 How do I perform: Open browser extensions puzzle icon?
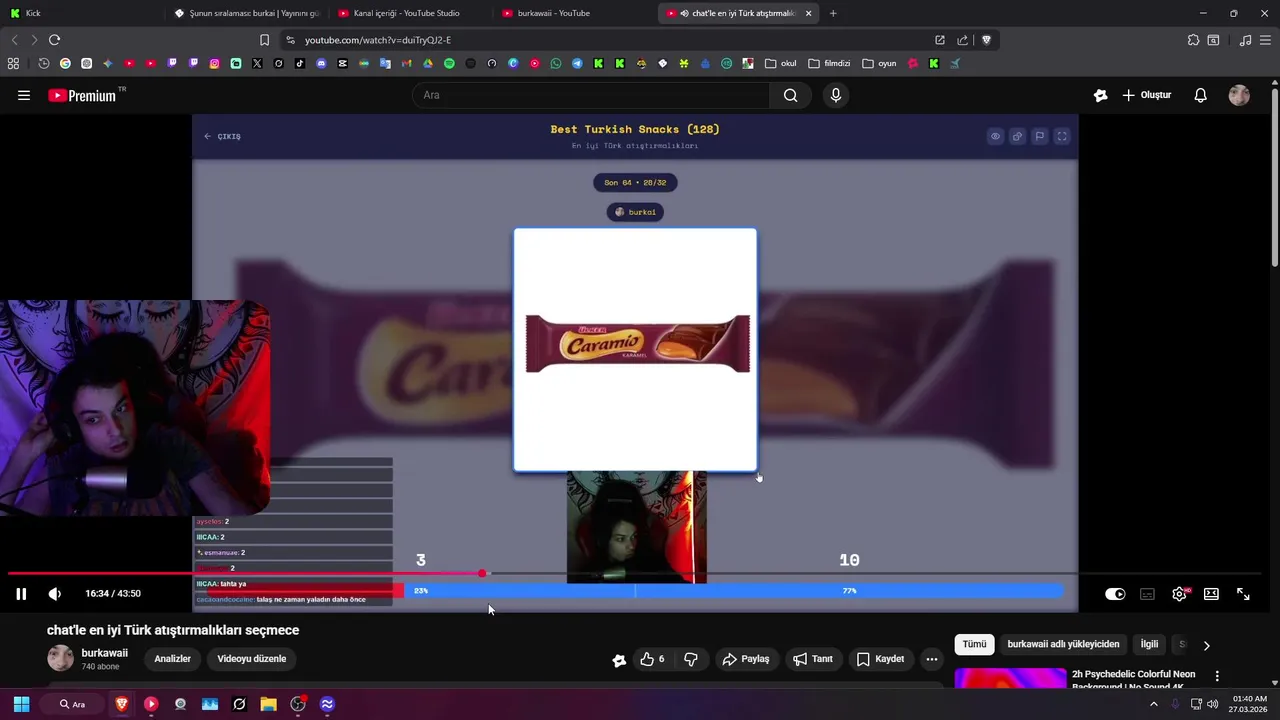1193,40
